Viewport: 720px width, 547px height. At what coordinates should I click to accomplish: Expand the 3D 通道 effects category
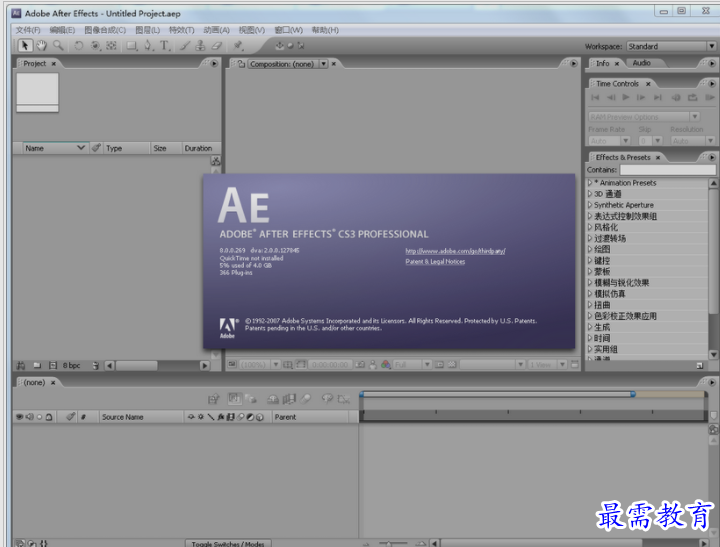click(590, 194)
